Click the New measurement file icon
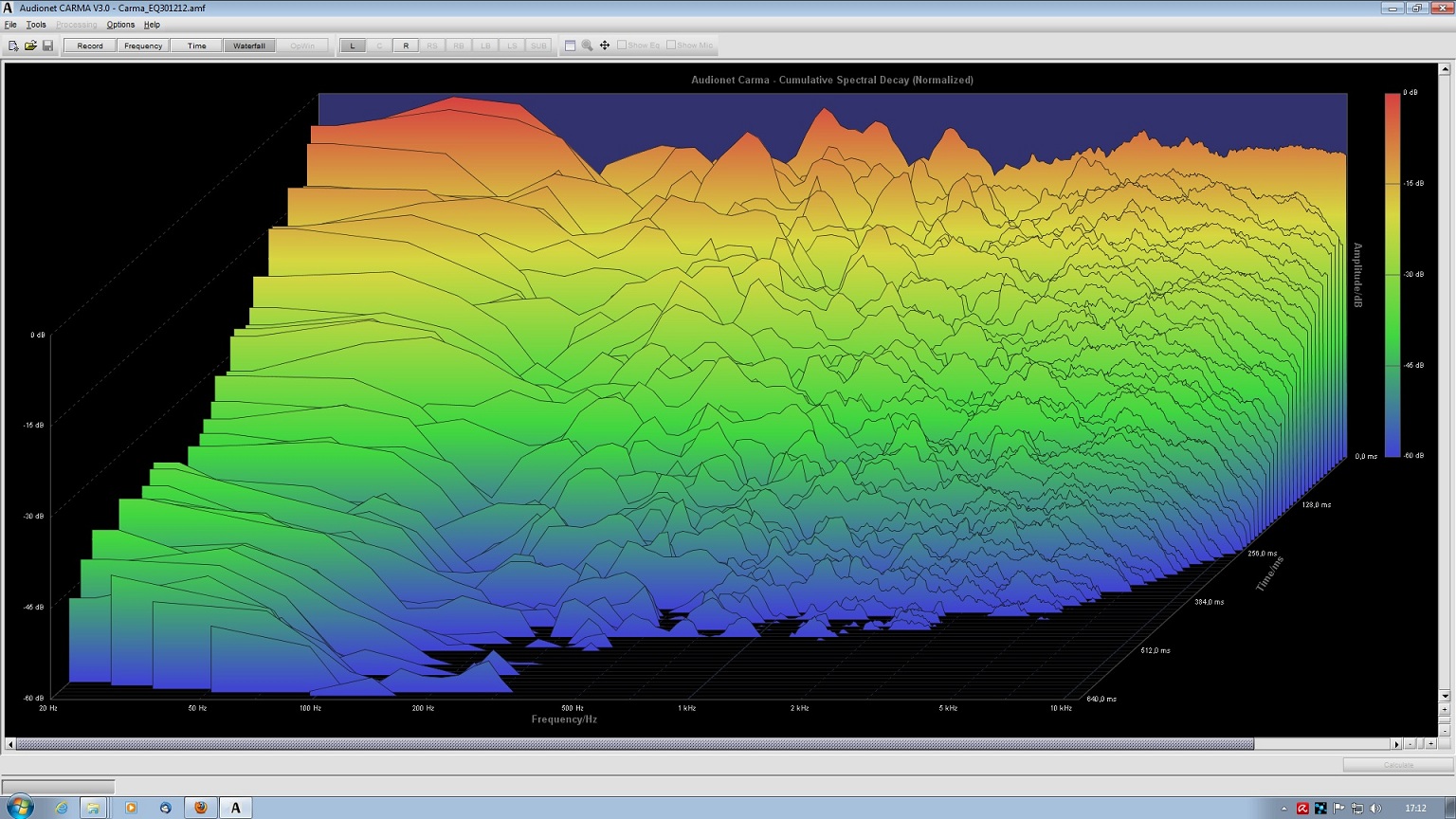Image resolution: width=1456 pixels, height=819 pixels. pyautogui.click(x=13, y=45)
